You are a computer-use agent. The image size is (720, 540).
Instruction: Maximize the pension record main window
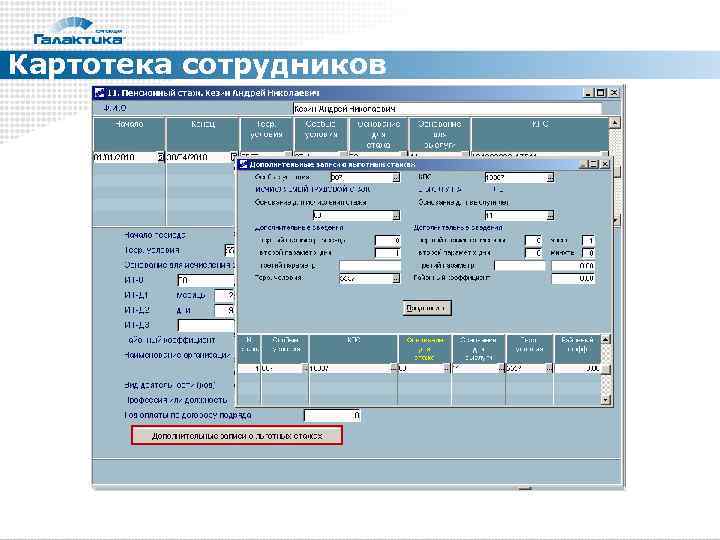[x=601, y=93]
